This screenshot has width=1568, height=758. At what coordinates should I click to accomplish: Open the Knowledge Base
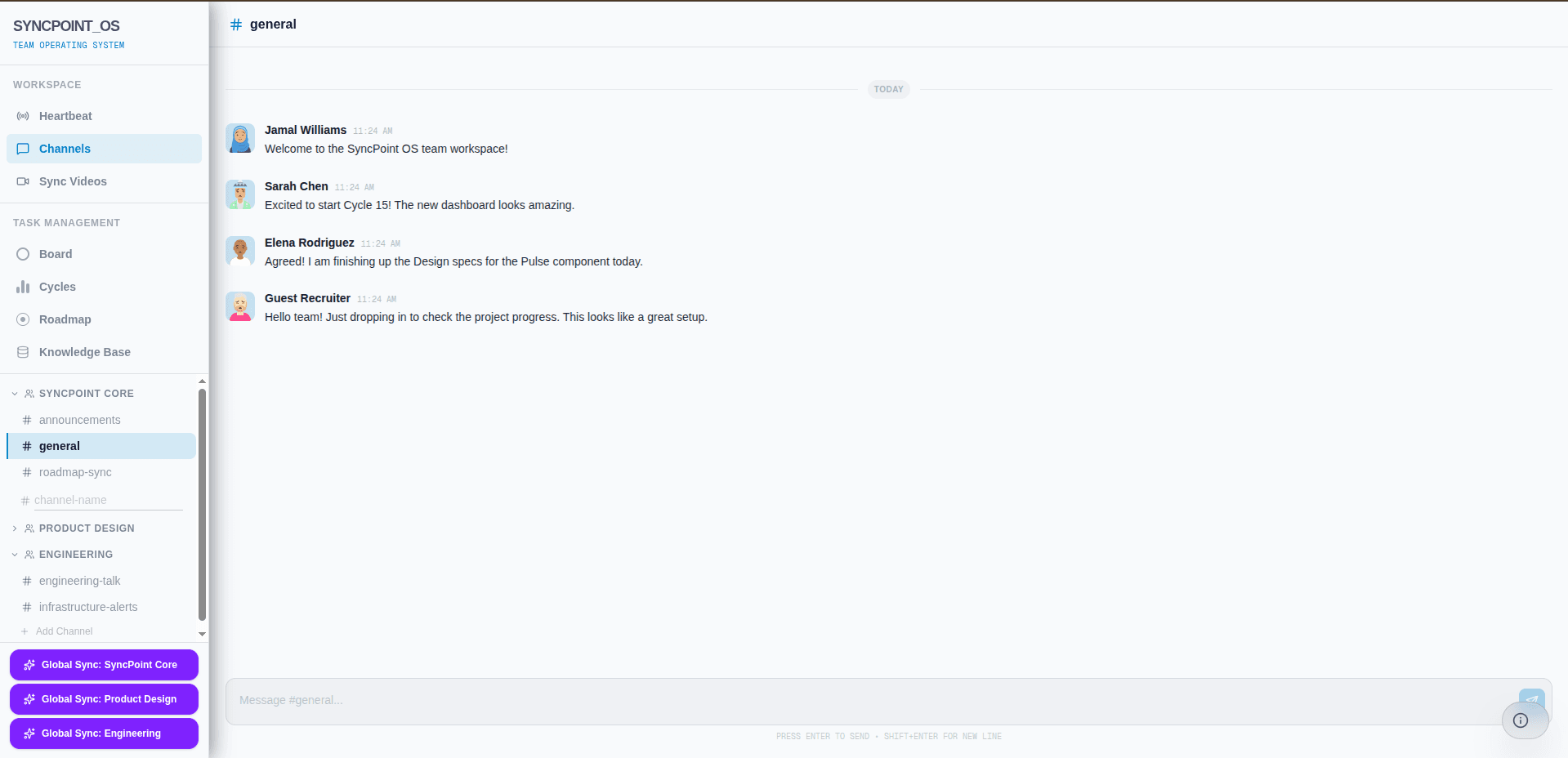coord(85,352)
